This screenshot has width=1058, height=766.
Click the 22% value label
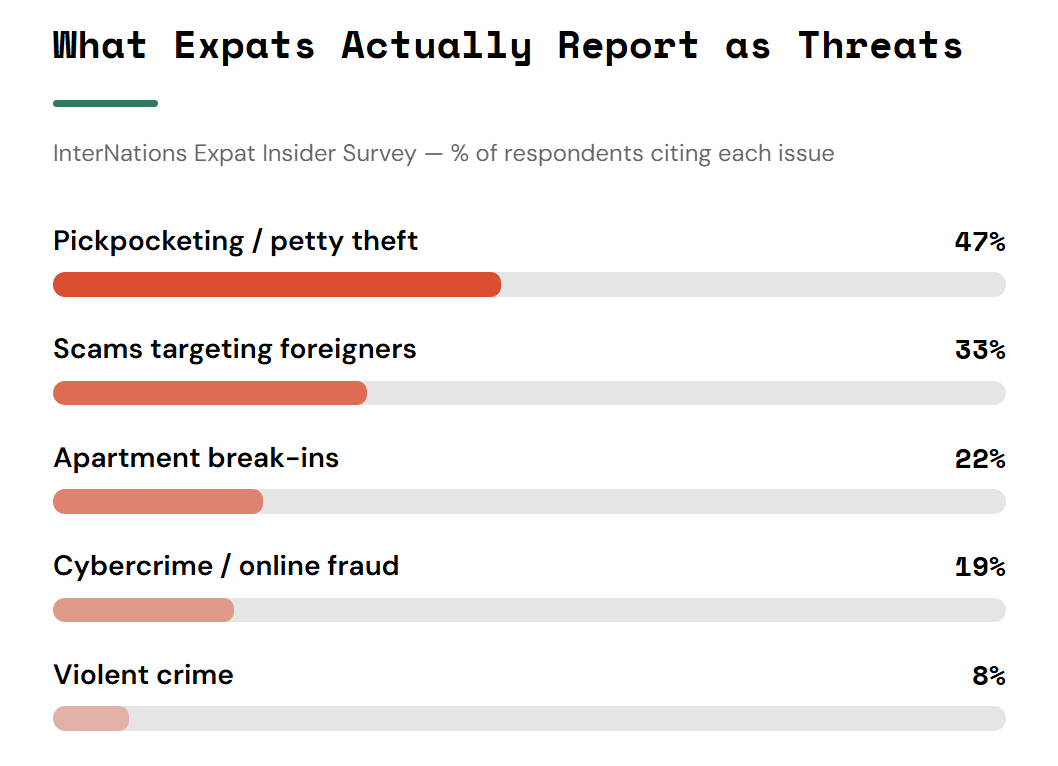pyautogui.click(x=980, y=459)
